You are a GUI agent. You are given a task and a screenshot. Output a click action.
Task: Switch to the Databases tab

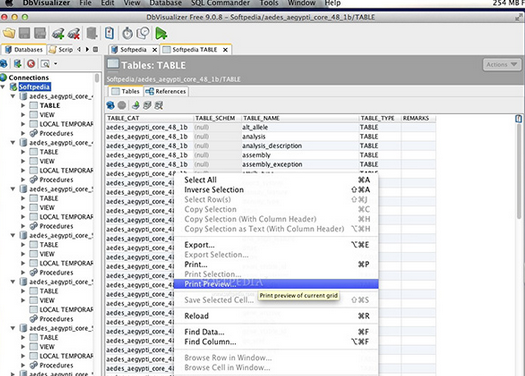[x=24, y=50]
